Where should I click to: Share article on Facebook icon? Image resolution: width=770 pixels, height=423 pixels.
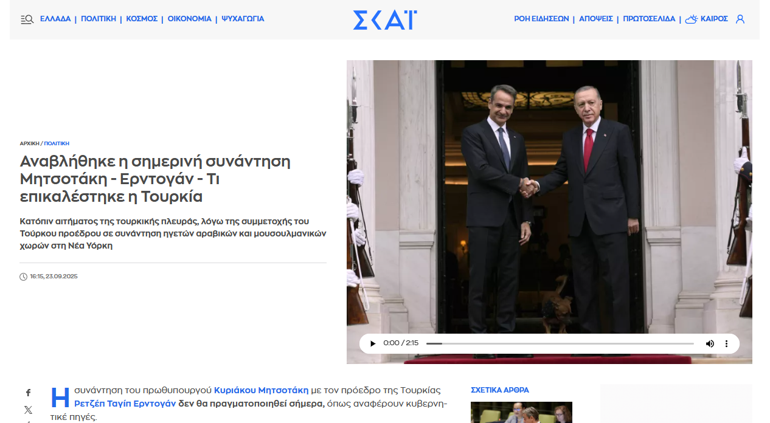click(x=28, y=393)
